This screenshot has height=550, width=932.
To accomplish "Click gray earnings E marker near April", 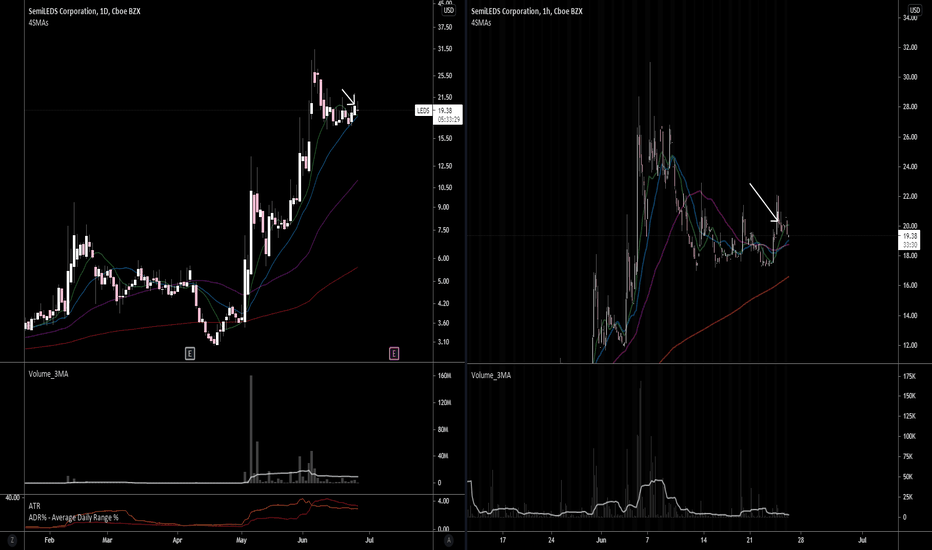I will (x=190, y=354).
